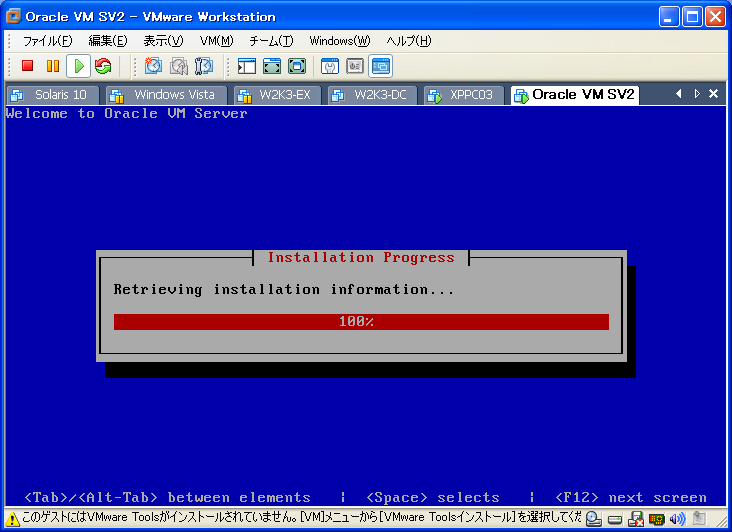Close the current VM tab with X

(713, 94)
